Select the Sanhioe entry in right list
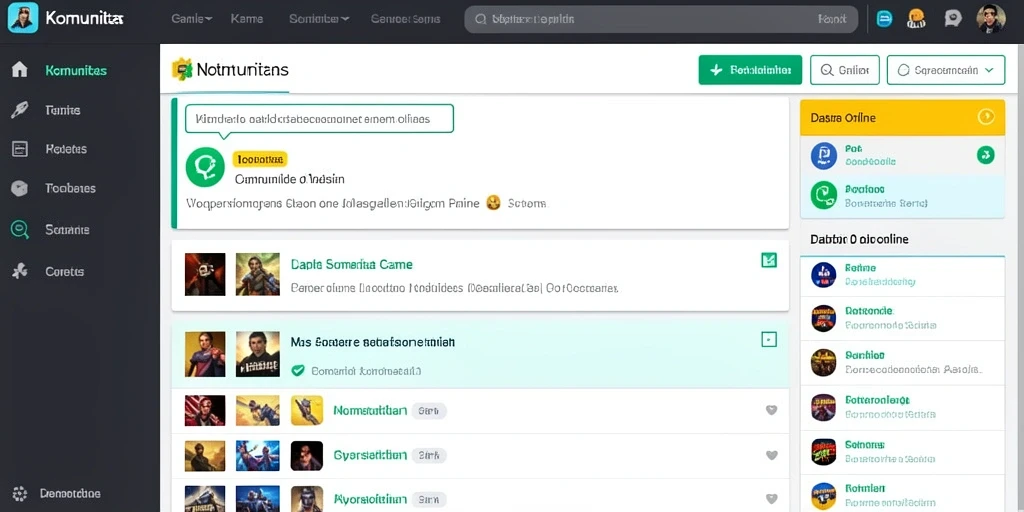 (x=903, y=362)
